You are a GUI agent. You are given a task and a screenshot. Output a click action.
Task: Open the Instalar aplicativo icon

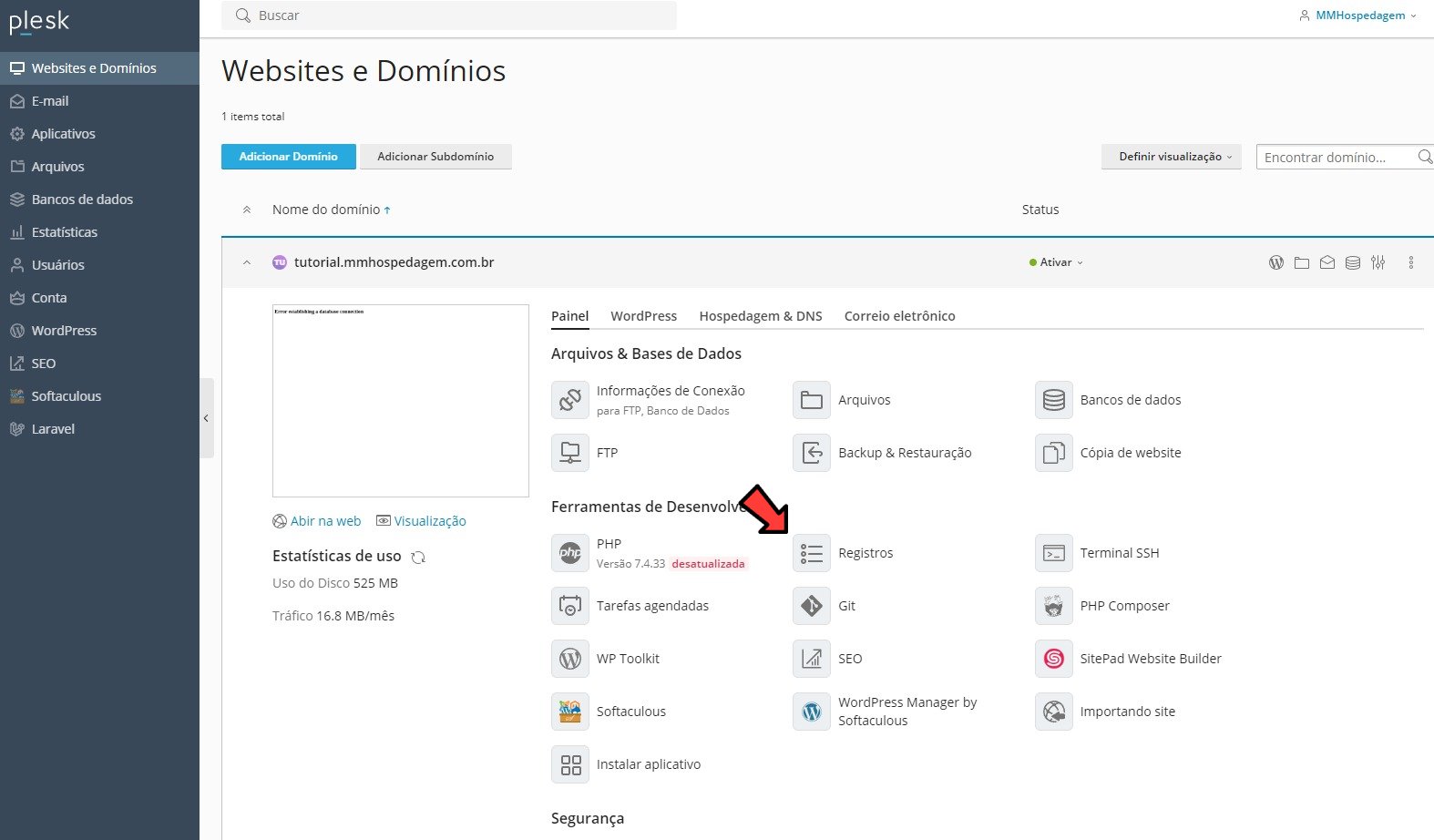[570, 764]
